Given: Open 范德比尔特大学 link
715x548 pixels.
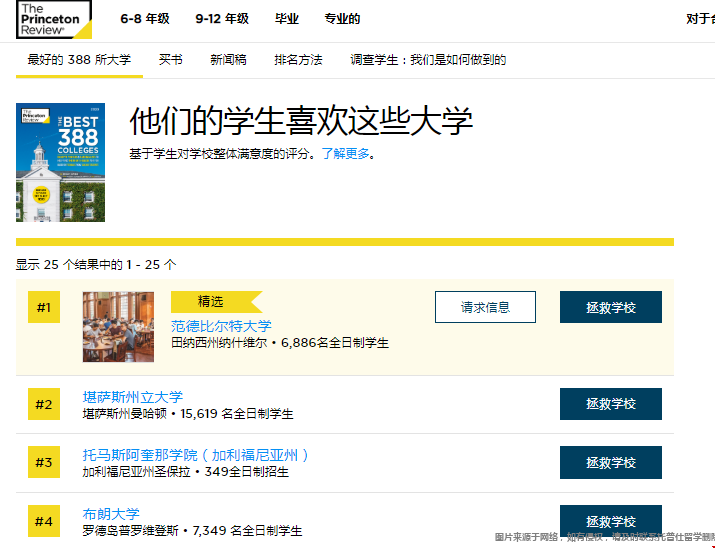Looking at the screenshot, I should pyautogui.click(x=221, y=326).
